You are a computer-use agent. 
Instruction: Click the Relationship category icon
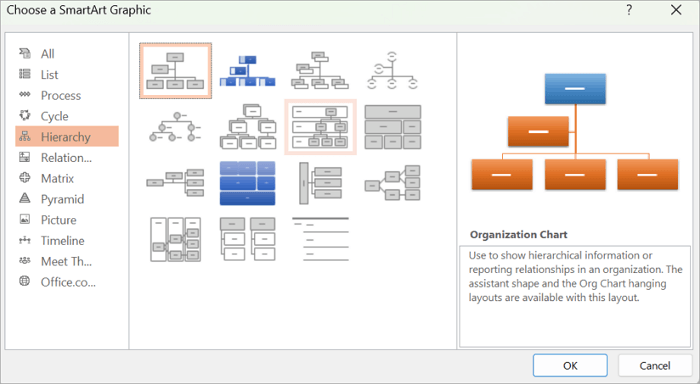(x=25, y=157)
